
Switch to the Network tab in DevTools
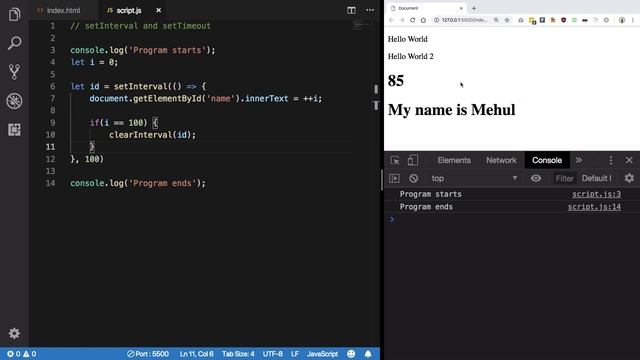tap(501, 160)
